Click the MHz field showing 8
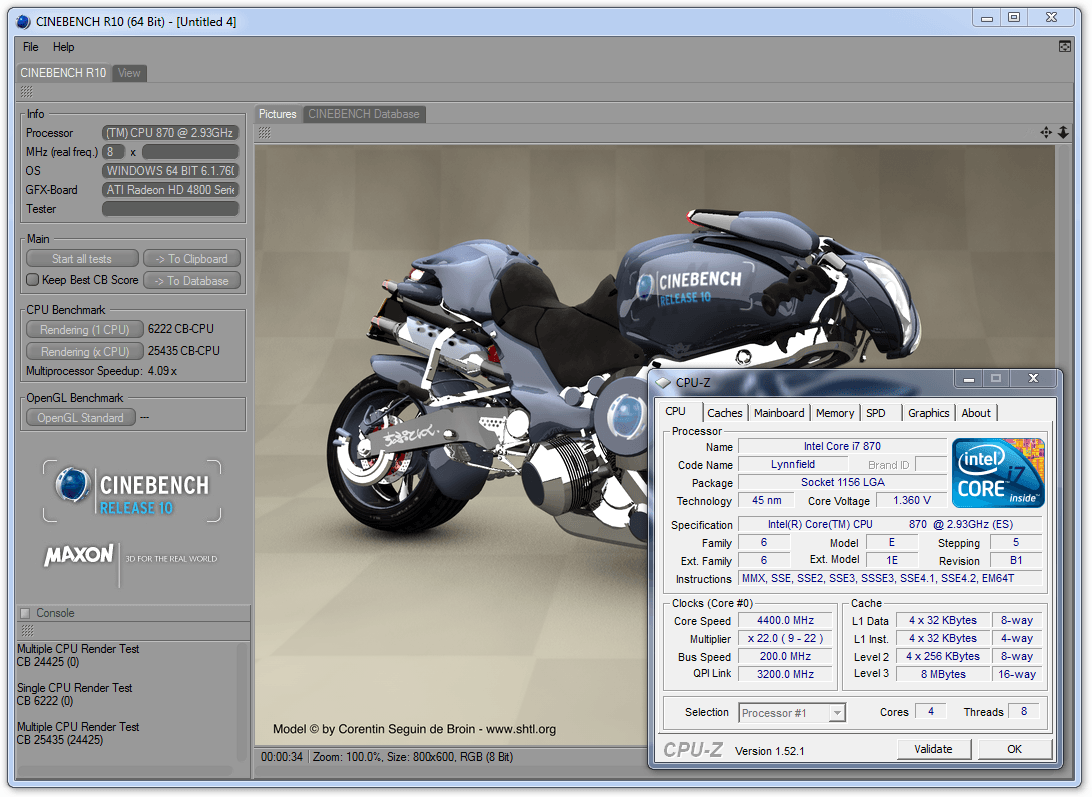This screenshot has width=1092, height=797. pyautogui.click(x=113, y=151)
